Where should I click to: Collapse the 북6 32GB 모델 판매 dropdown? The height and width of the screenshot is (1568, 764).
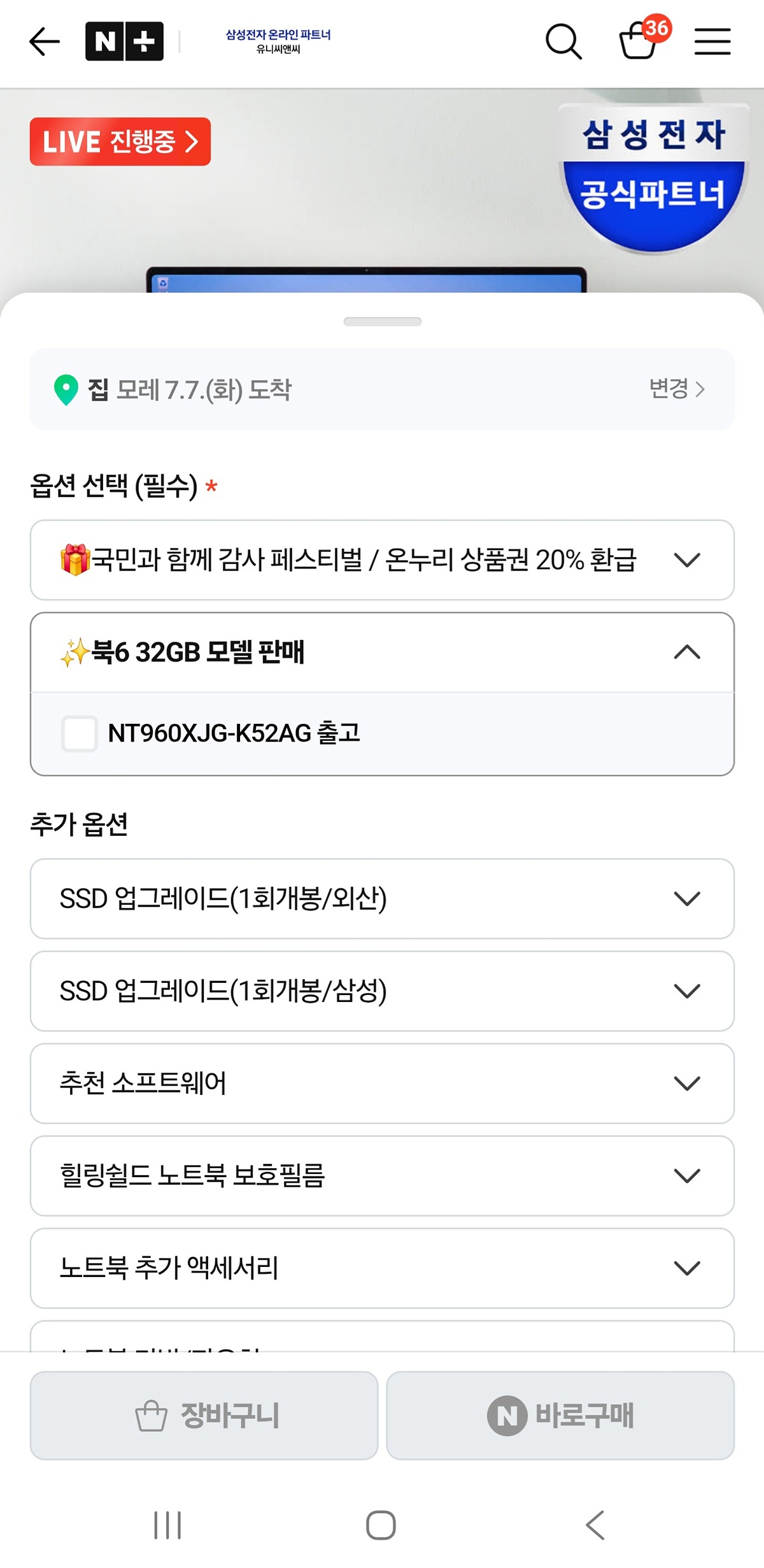click(382, 653)
